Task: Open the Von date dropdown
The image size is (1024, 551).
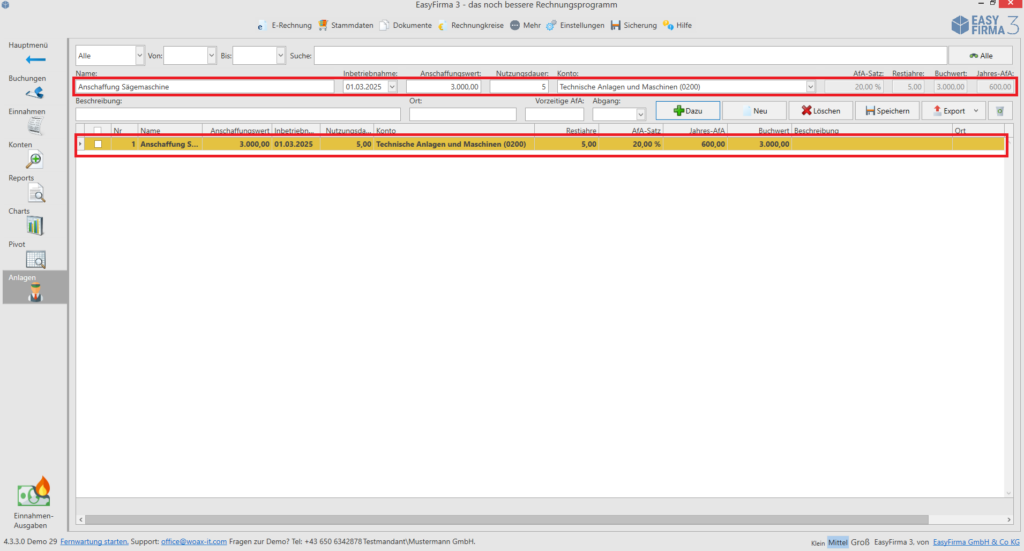Action: (x=211, y=55)
